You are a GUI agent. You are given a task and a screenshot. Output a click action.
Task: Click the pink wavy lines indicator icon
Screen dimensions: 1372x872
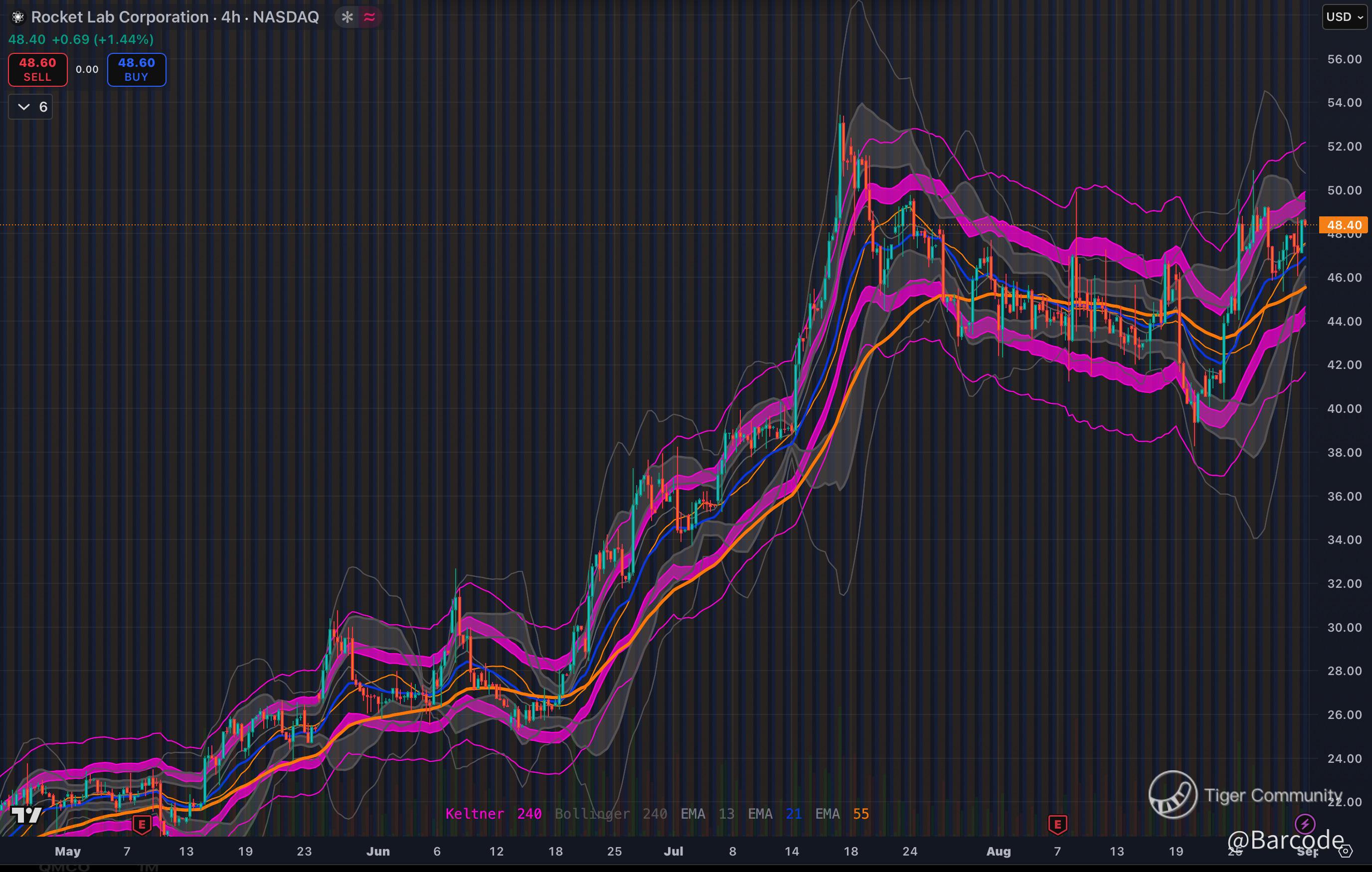tap(370, 17)
